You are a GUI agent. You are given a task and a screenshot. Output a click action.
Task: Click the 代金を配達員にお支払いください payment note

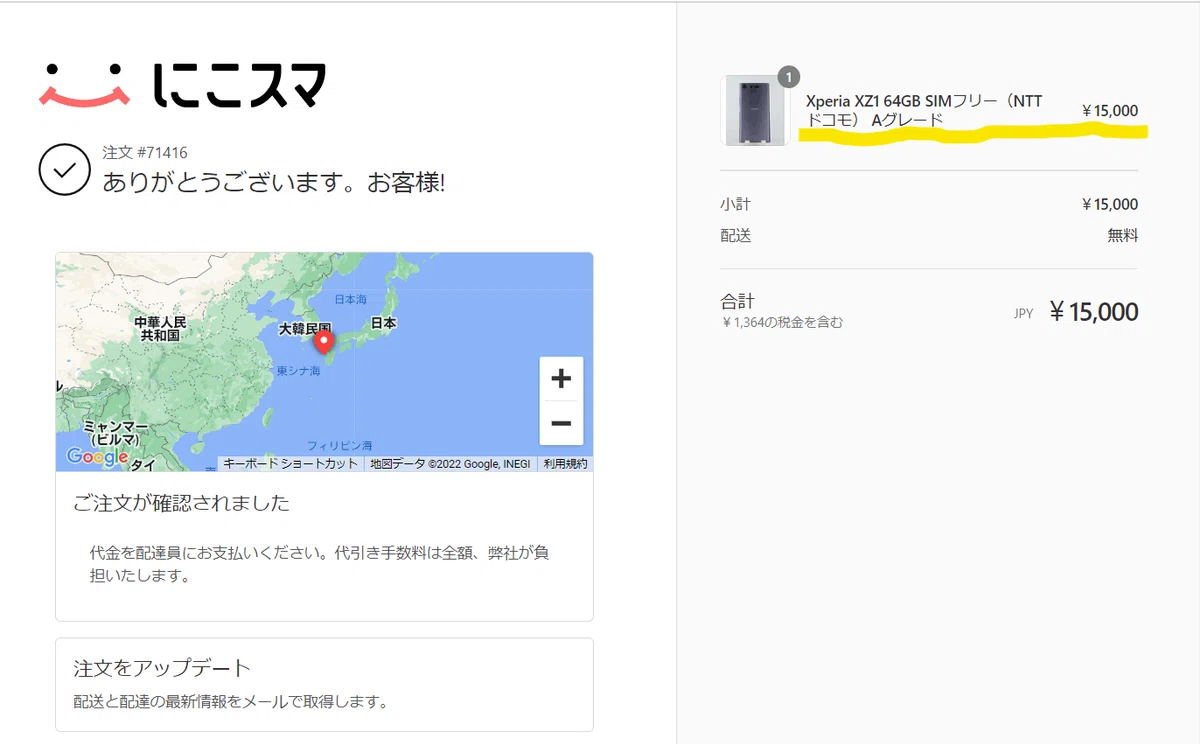pos(319,564)
